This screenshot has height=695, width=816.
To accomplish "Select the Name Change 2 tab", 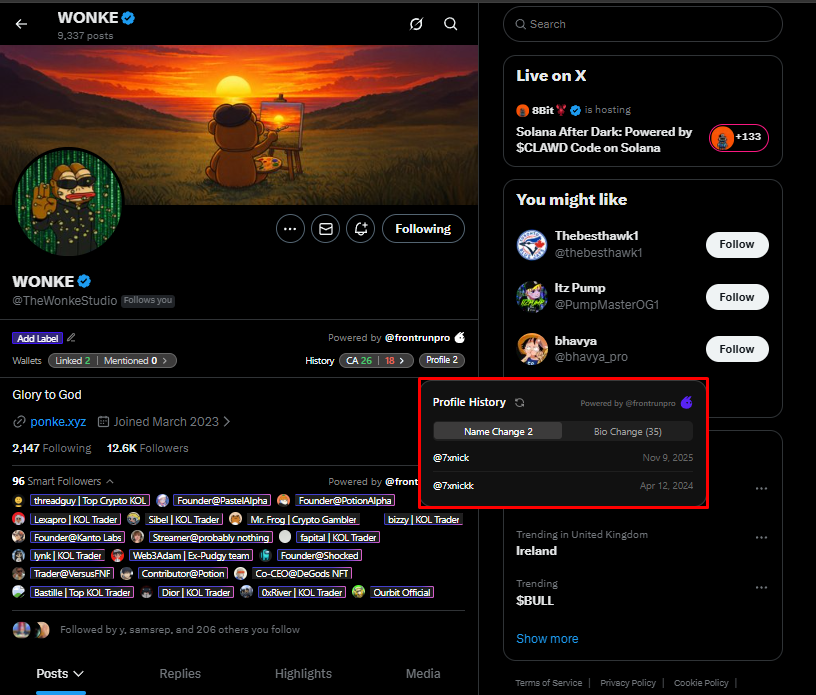I will point(498,432).
